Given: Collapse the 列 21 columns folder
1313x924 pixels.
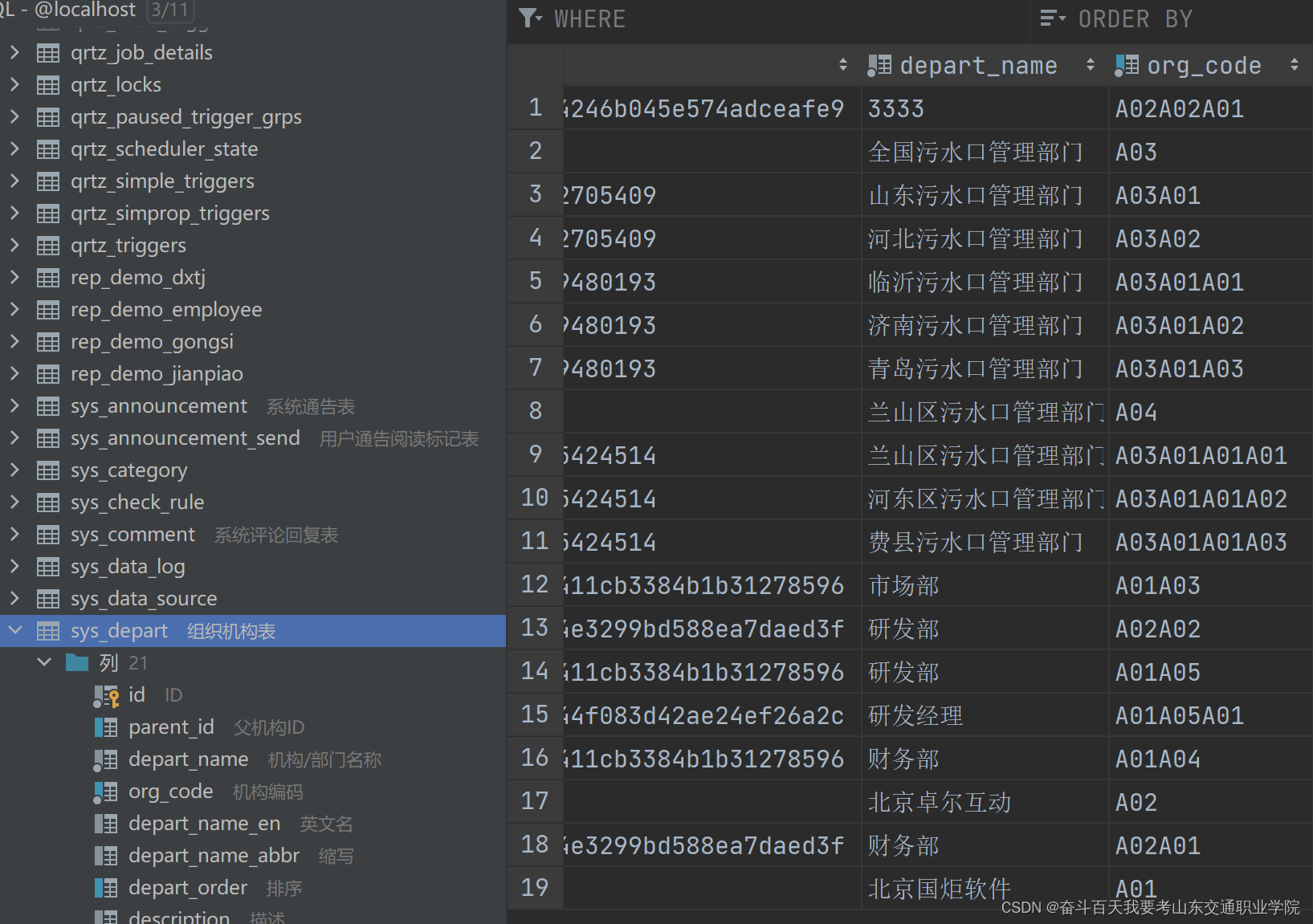Looking at the screenshot, I should click(x=45, y=662).
